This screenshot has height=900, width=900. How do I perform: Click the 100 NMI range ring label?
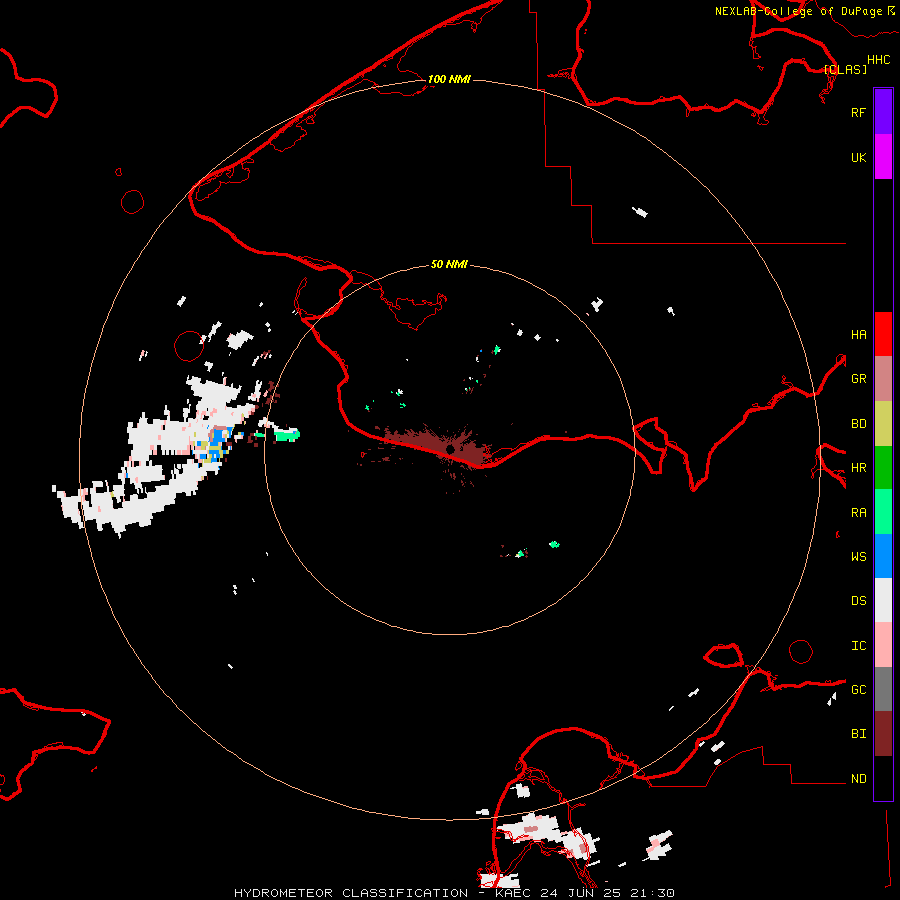click(x=449, y=79)
